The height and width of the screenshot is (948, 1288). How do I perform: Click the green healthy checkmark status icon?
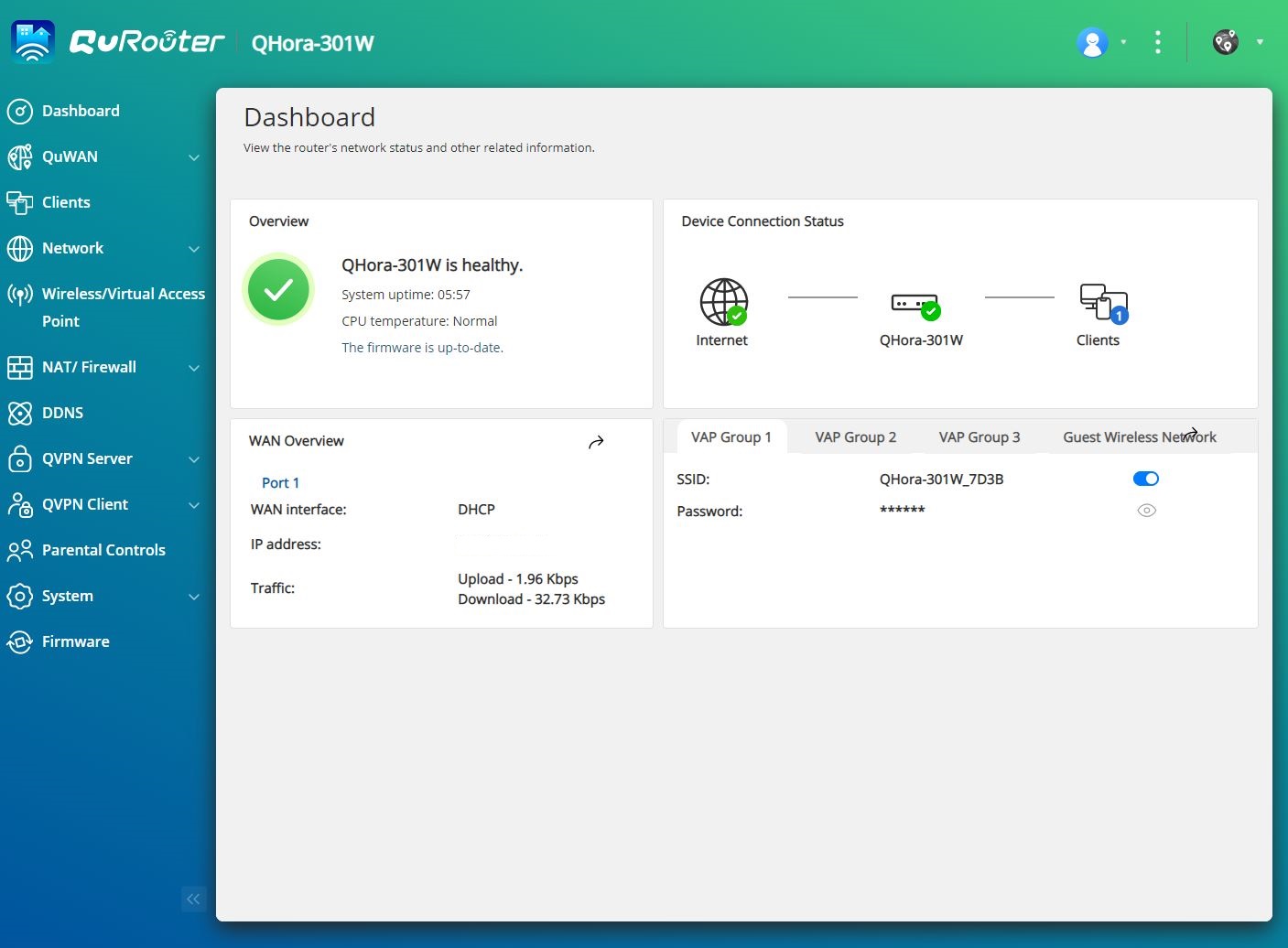coord(278,290)
